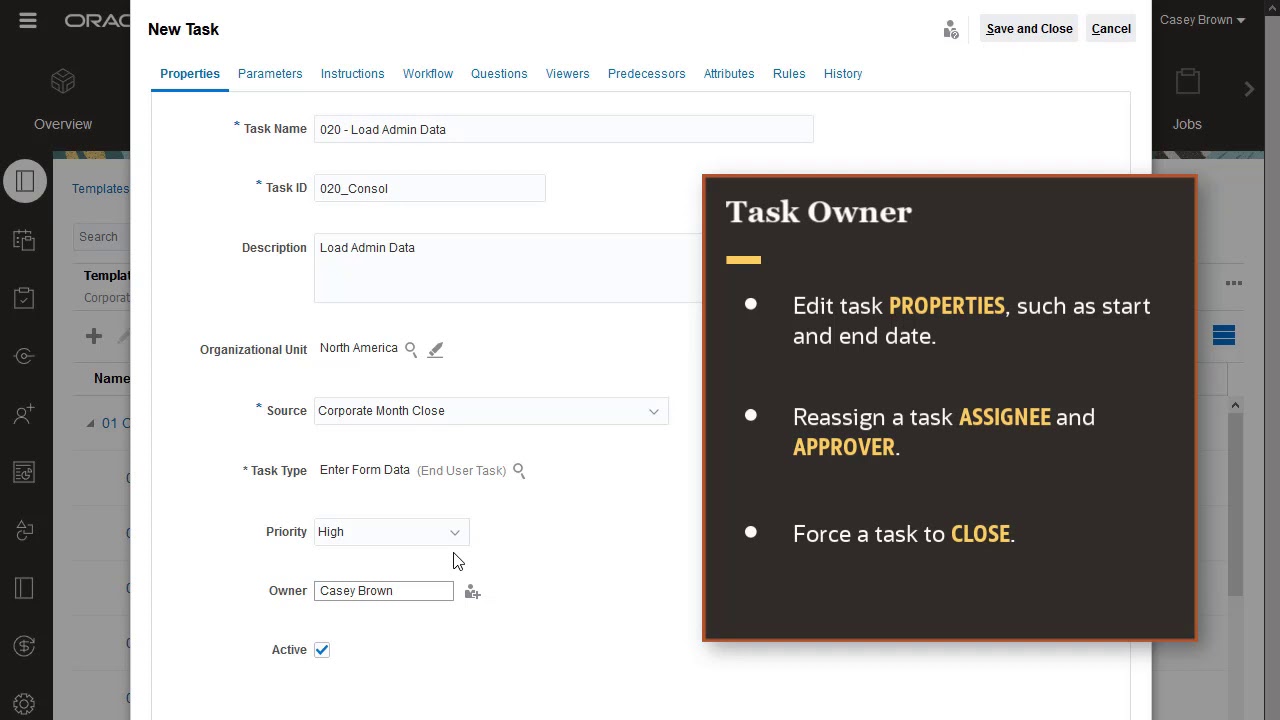The width and height of the screenshot is (1280, 720).
Task: Click into the Task Name field
Action: (x=564, y=129)
